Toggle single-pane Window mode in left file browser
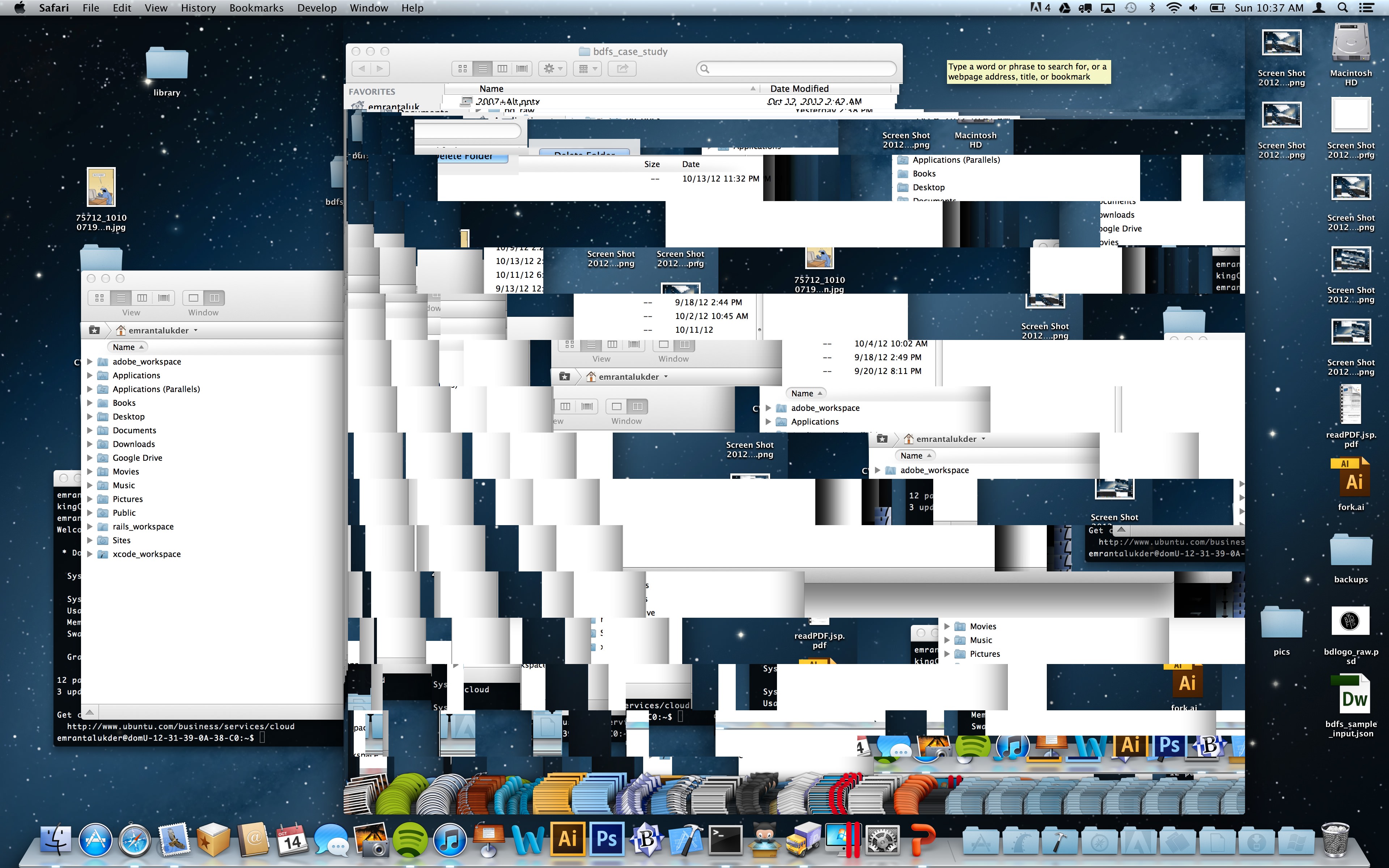The image size is (1389, 868). [194, 298]
